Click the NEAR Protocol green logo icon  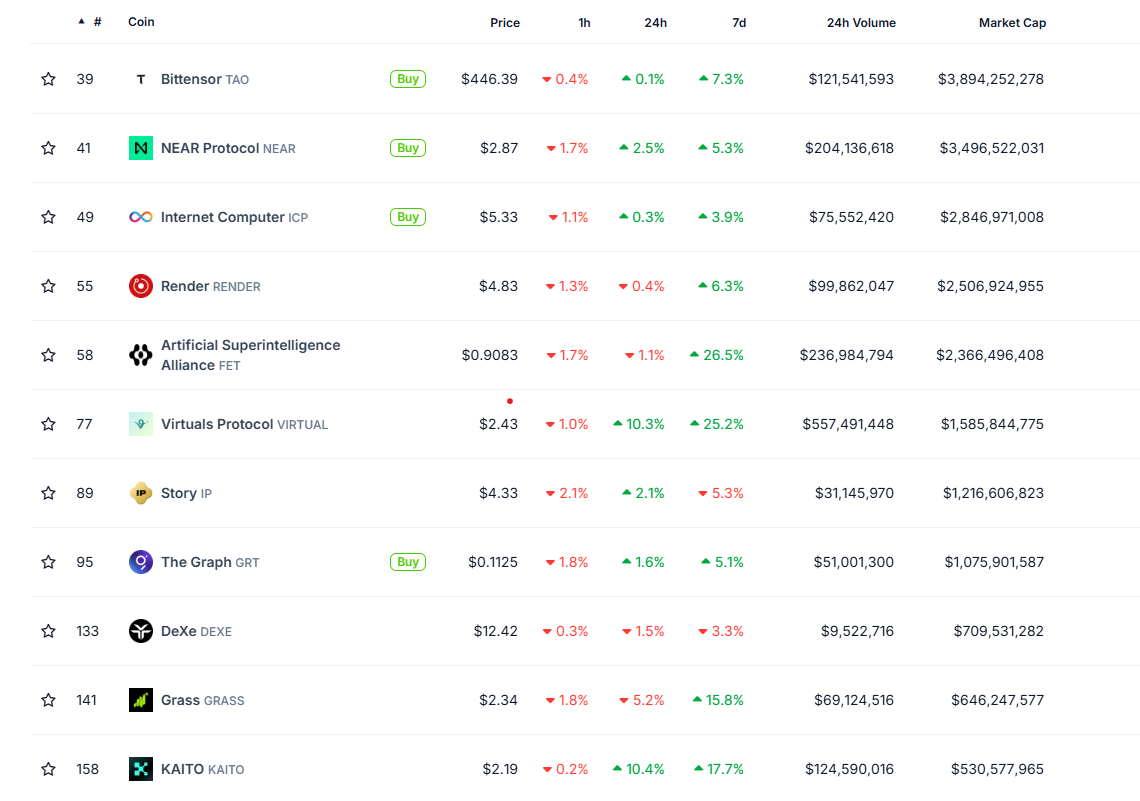click(x=140, y=148)
